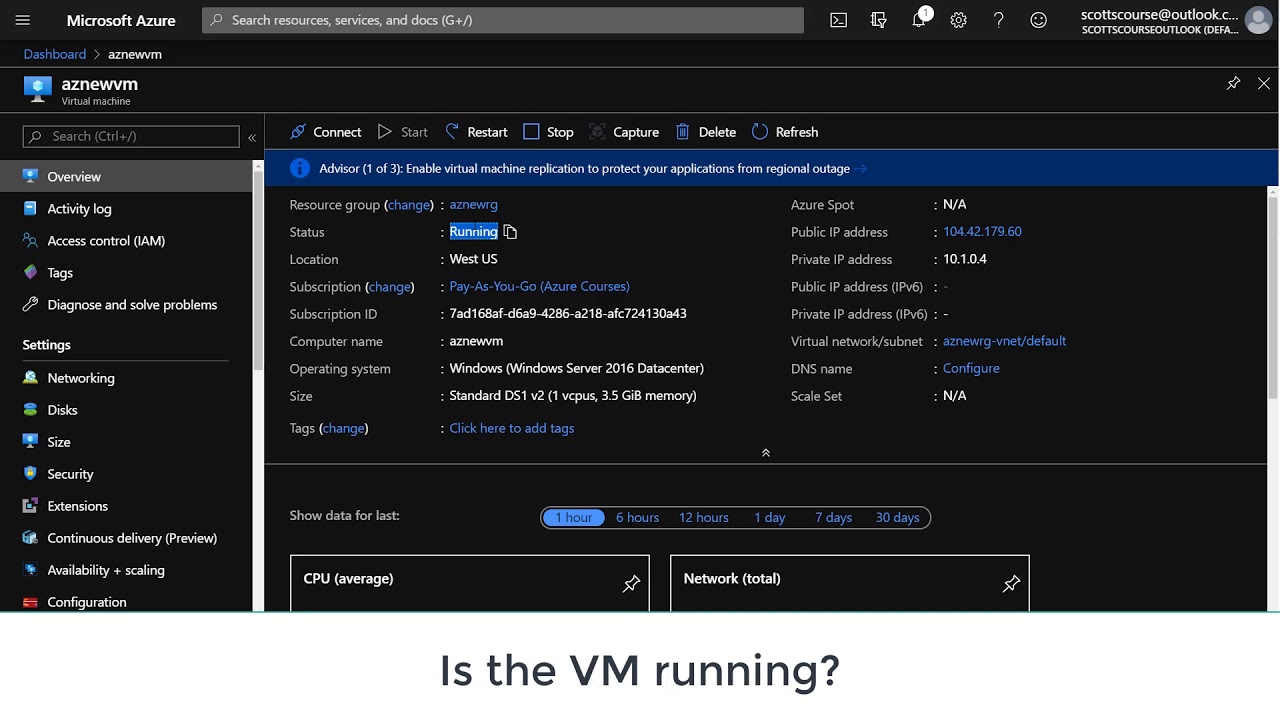Pin the Network (total) chart
This screenshot has height=720, width=1280.
[1011, 583]
